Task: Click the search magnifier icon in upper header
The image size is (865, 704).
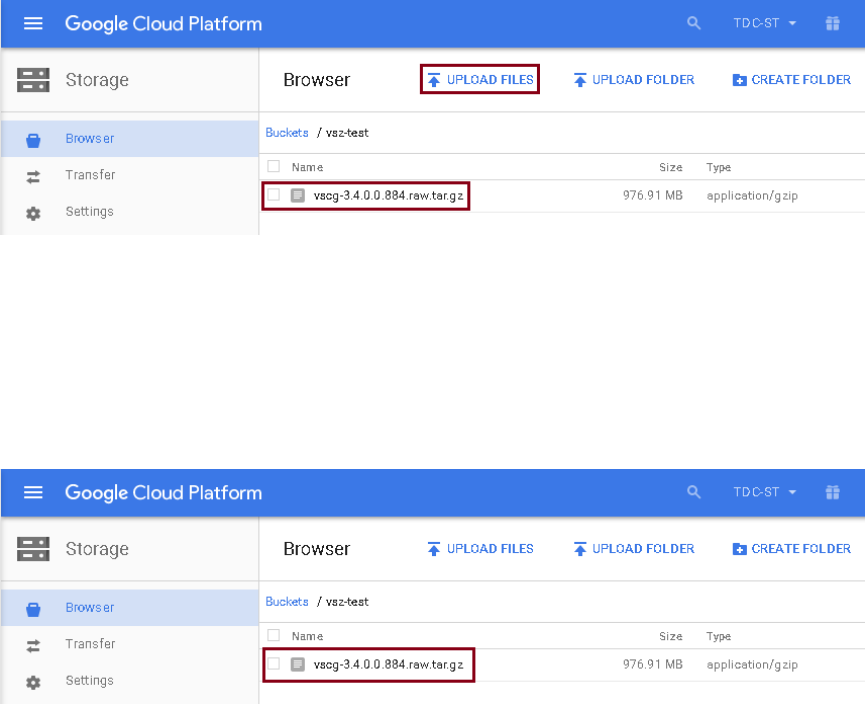Action: pos(694,23)
